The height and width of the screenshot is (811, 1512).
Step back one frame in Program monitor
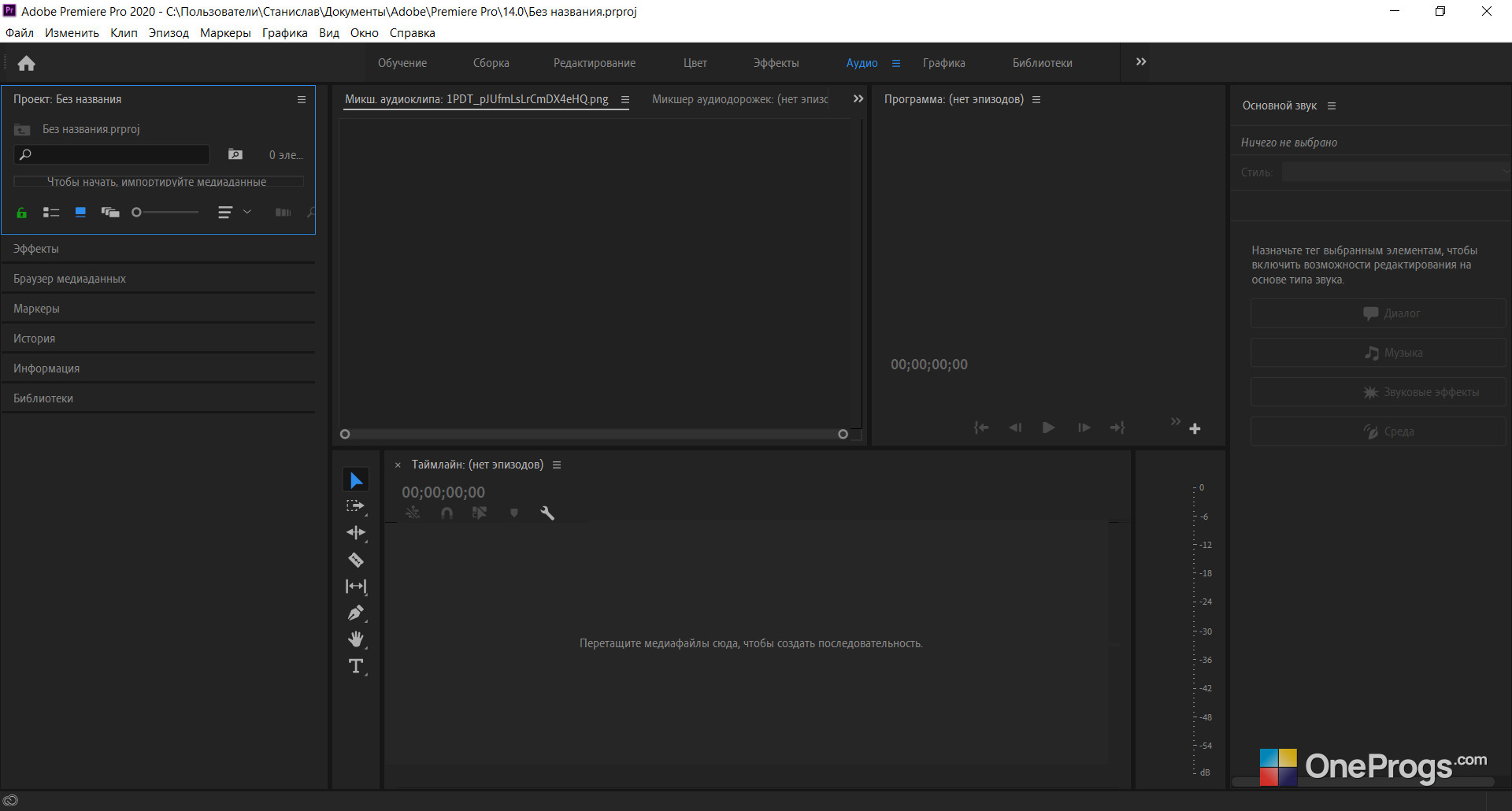point(1015,428)
